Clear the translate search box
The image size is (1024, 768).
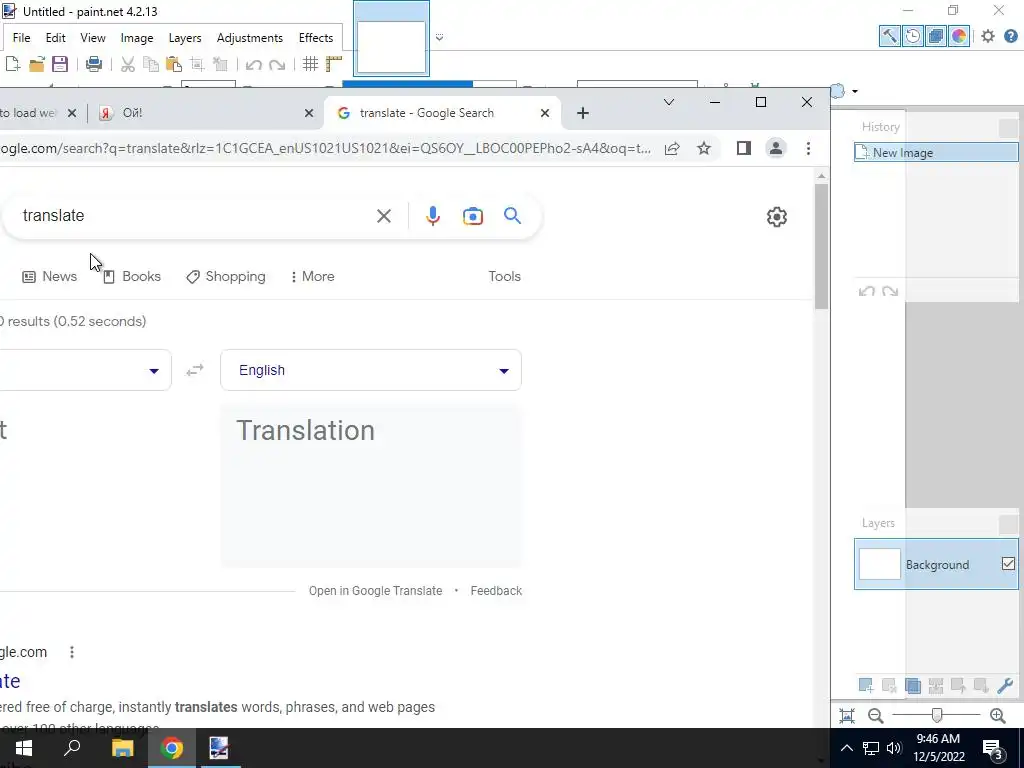(384, 216)
